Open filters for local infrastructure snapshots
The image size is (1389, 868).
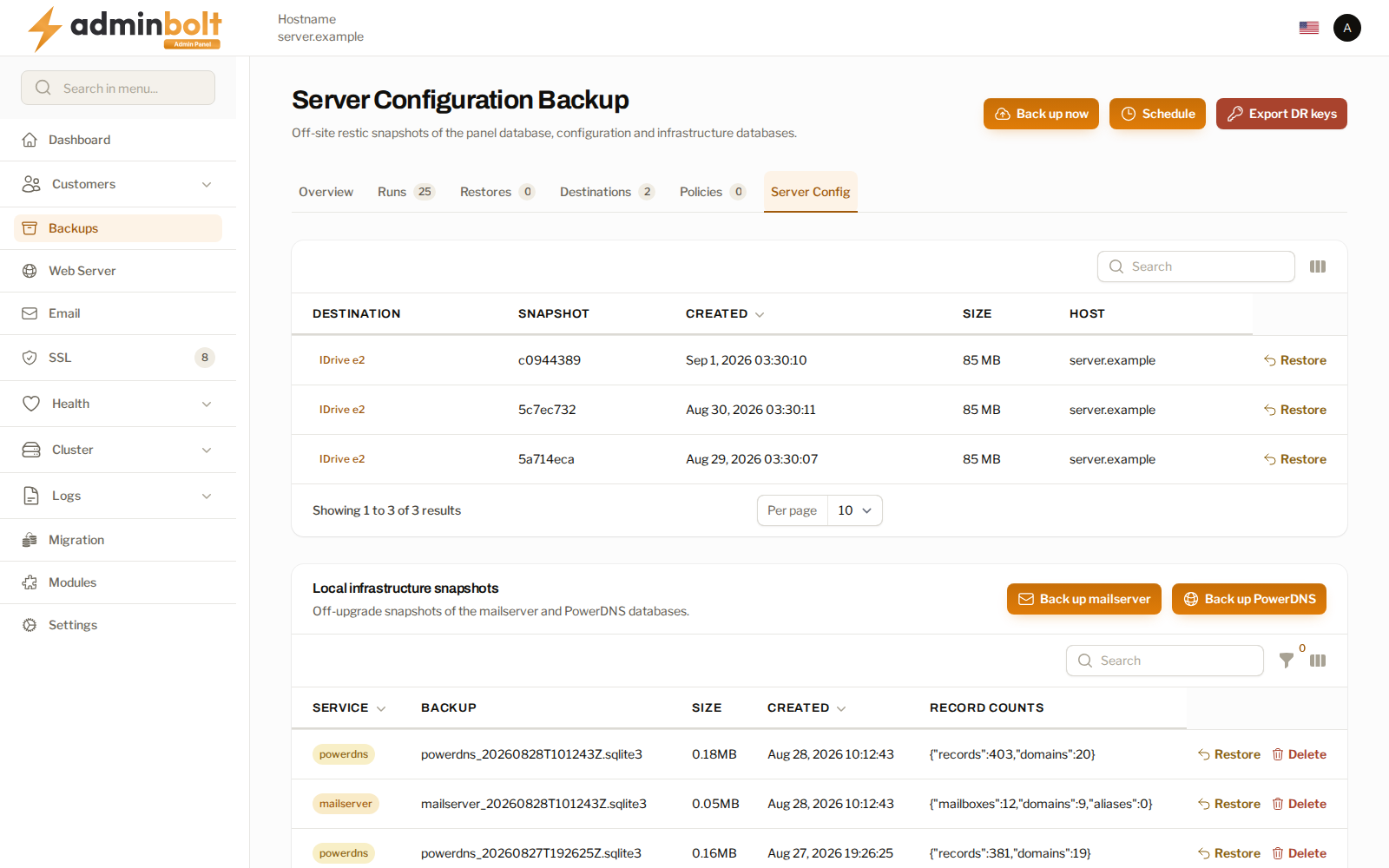pyautogui.click(x=1287, y=661)
